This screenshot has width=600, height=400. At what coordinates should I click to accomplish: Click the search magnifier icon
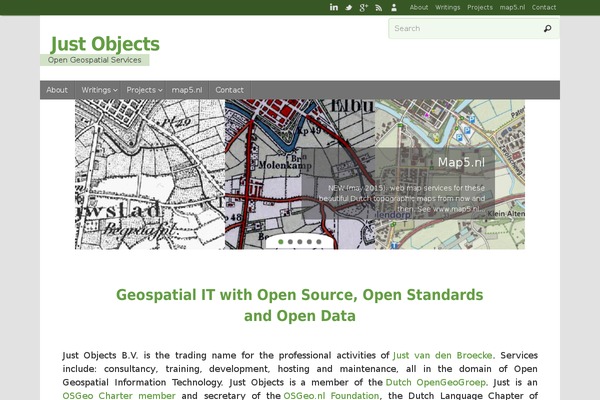coord(547,29)
